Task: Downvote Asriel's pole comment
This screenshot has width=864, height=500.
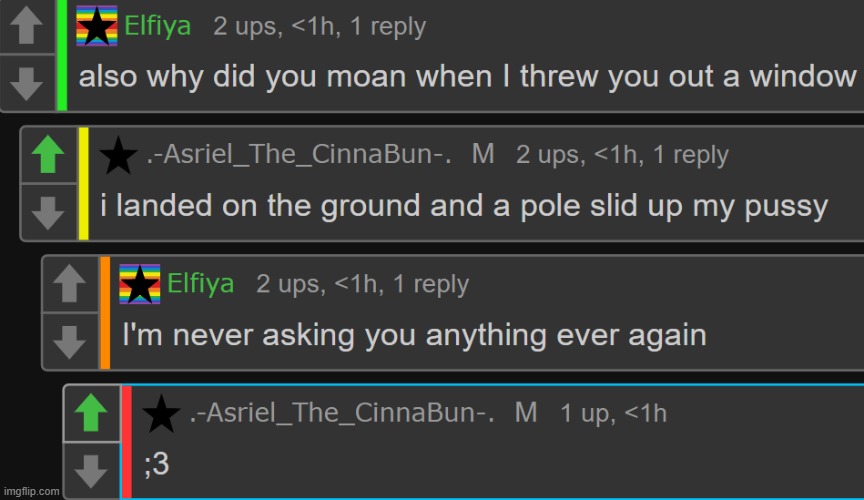Action: pos(48,213)
